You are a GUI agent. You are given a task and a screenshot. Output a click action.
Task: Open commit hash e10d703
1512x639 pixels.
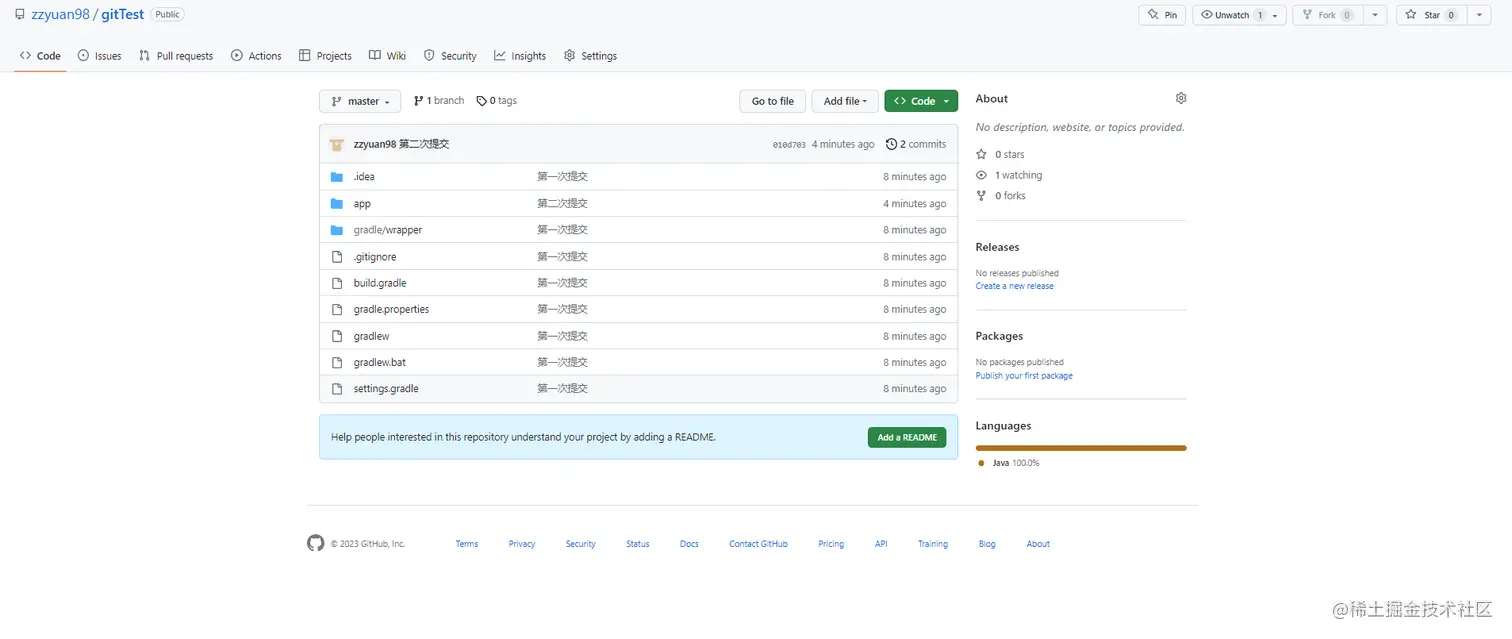[789, 145]
